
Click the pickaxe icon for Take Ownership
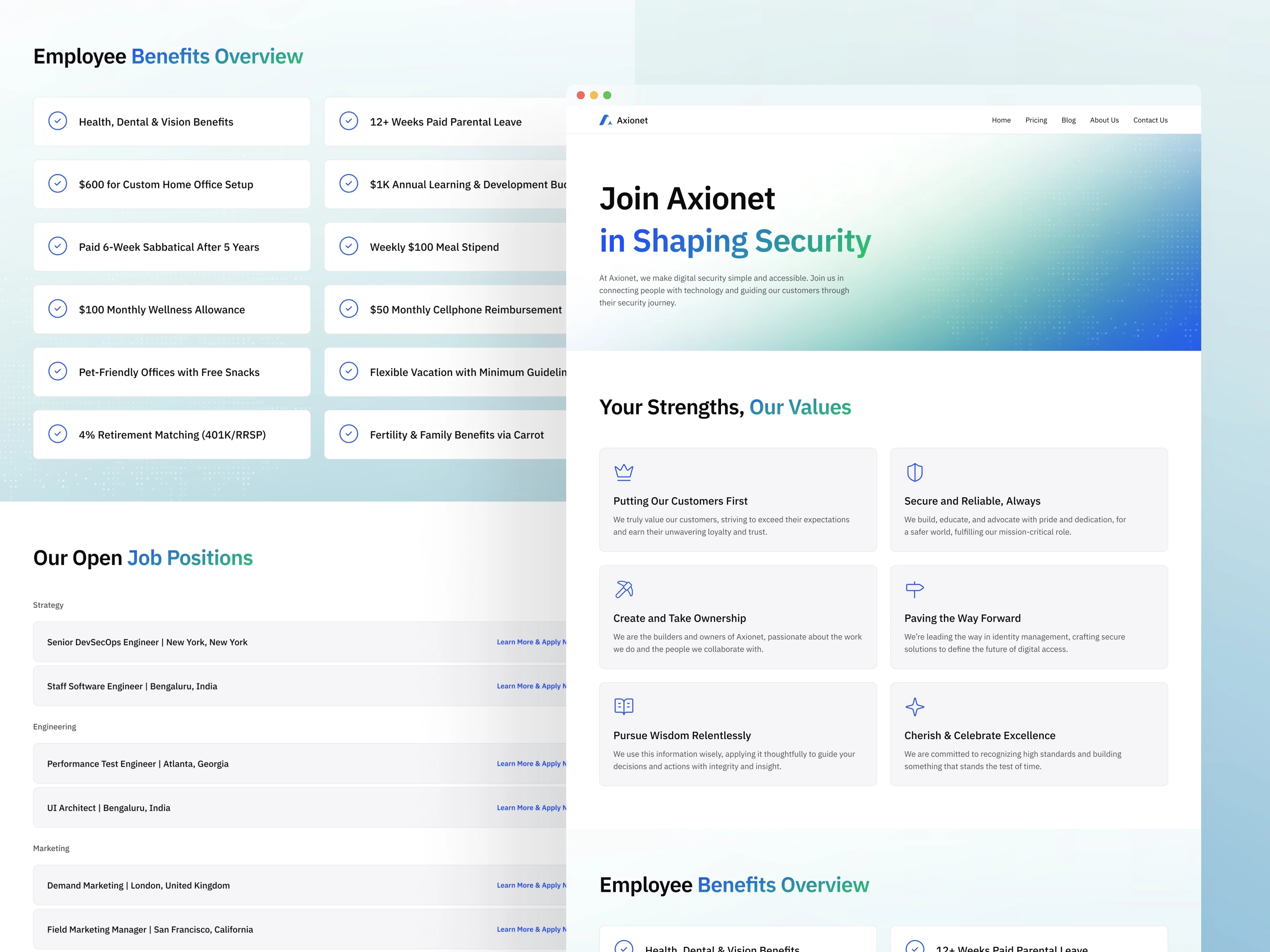pos(623,589)
